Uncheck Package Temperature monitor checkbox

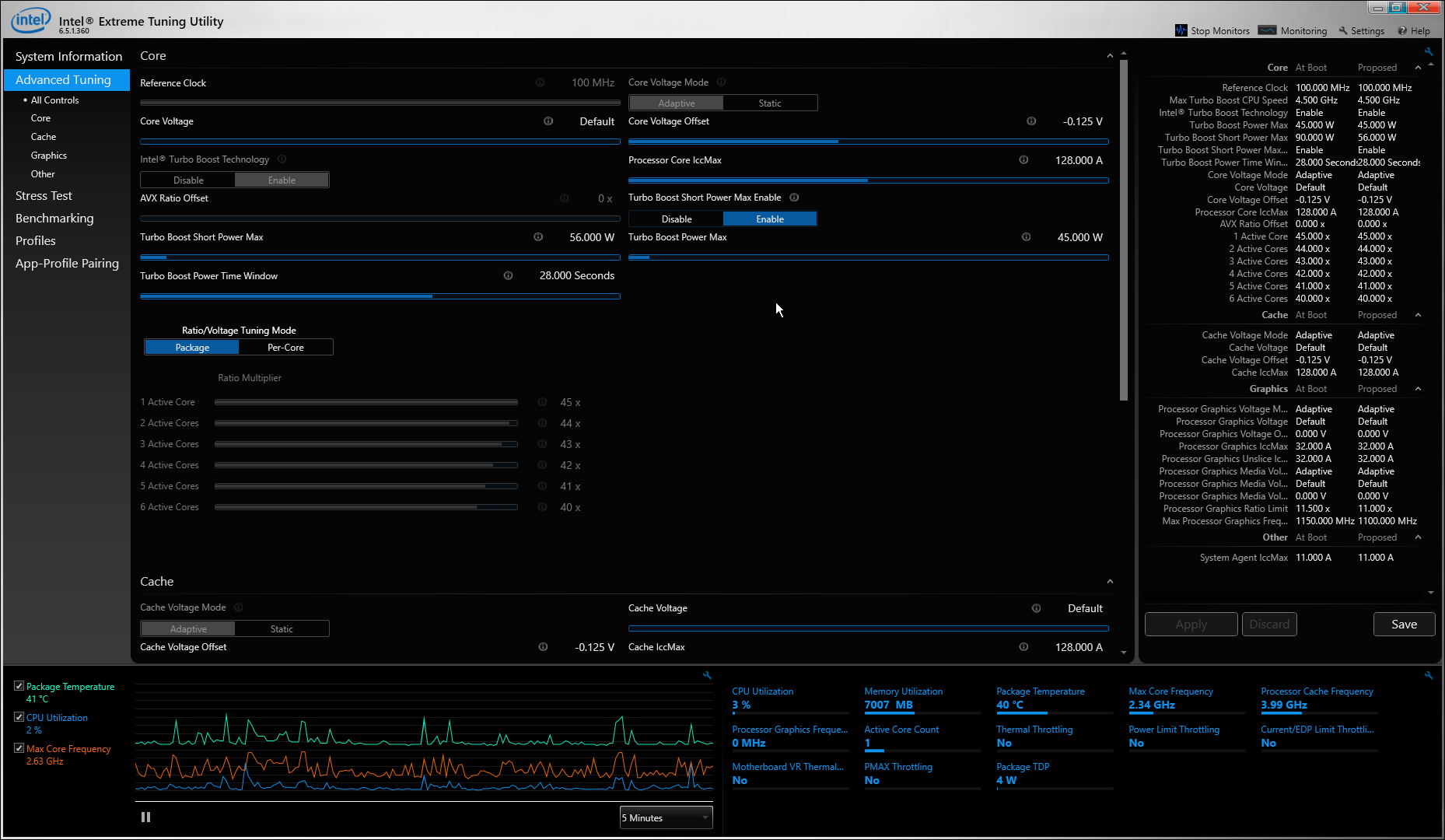[19, 686]
